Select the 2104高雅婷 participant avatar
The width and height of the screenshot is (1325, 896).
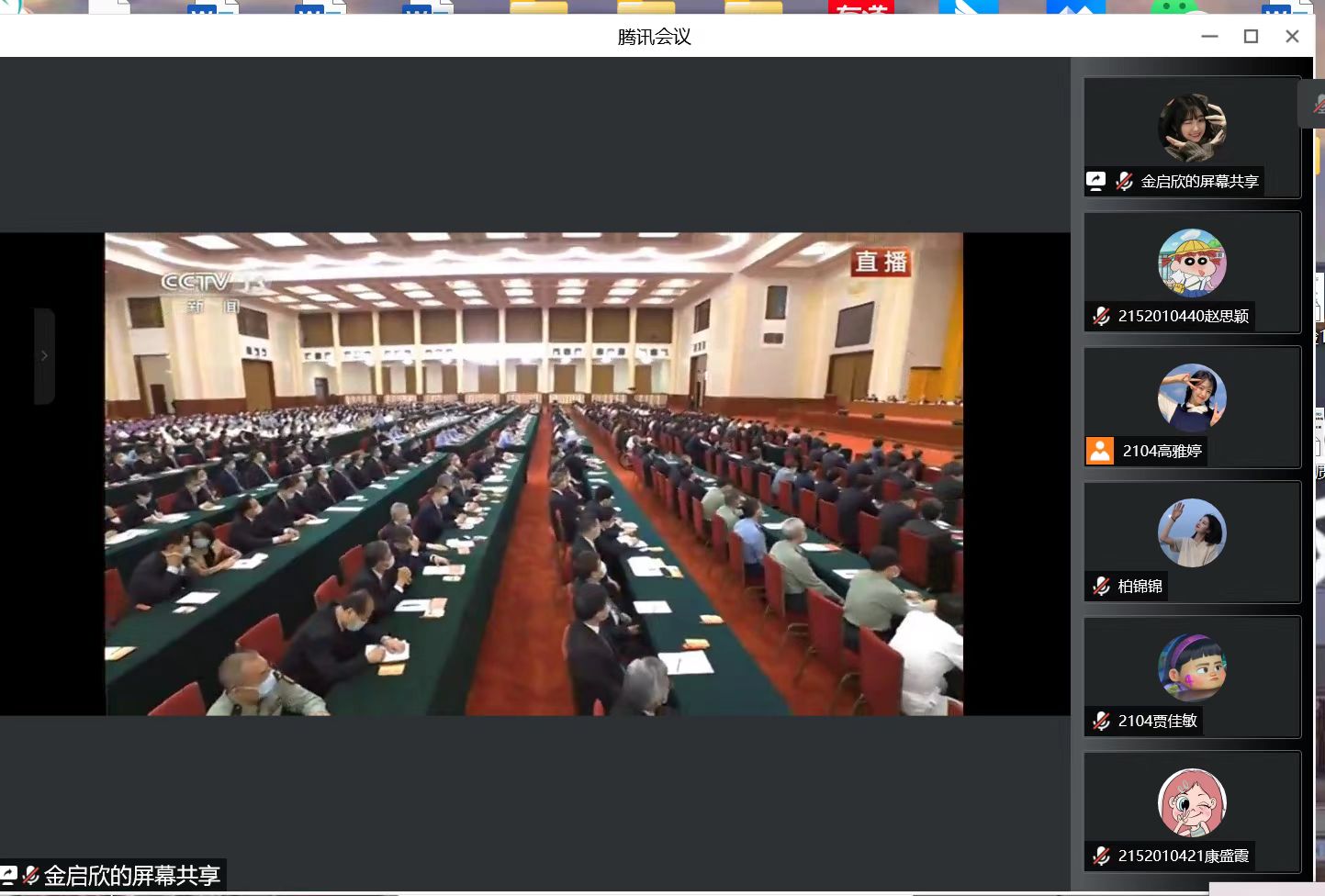(x=1192, y=398)
